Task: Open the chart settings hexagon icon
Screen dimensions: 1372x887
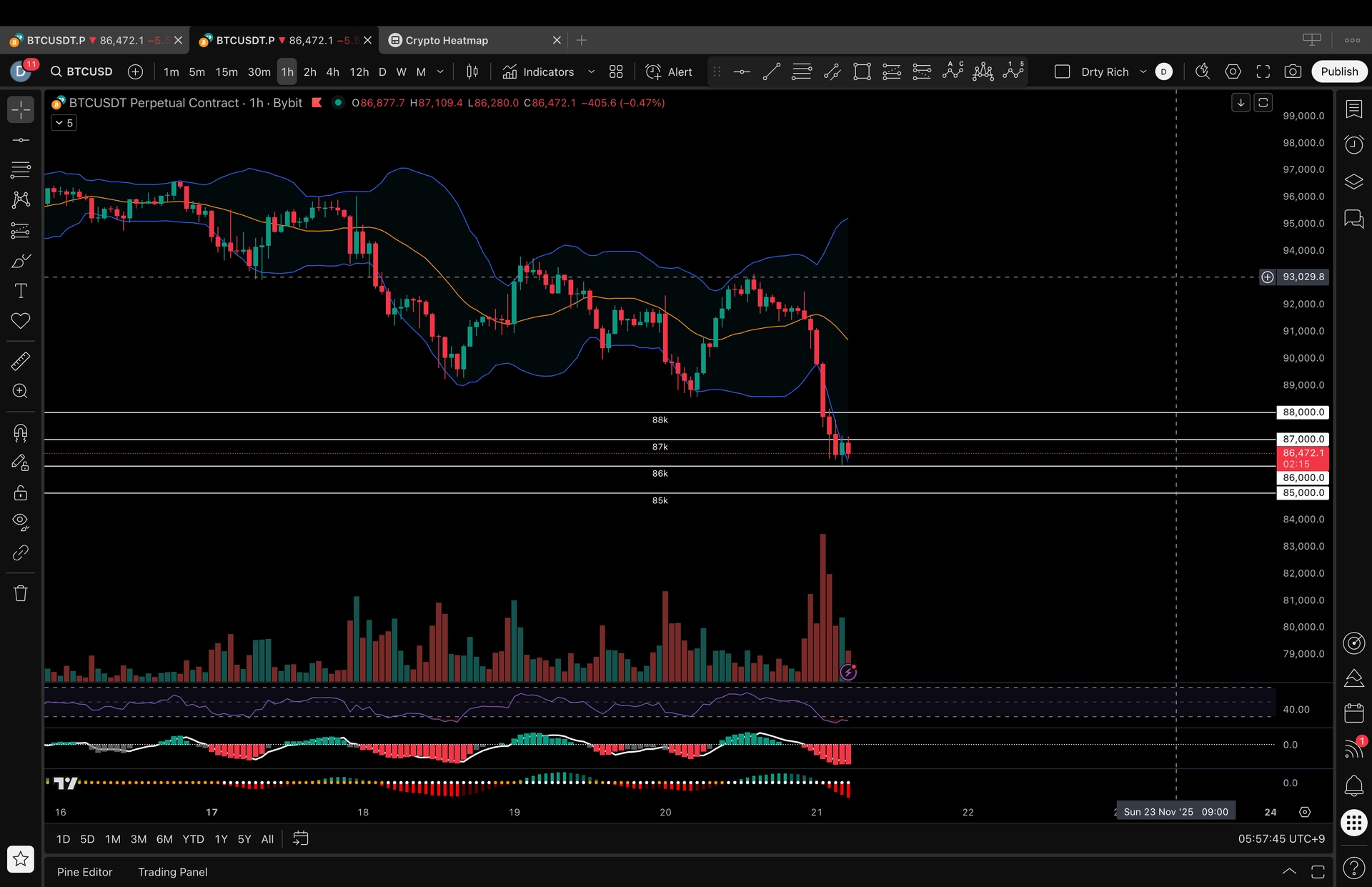Action: 1233,71
